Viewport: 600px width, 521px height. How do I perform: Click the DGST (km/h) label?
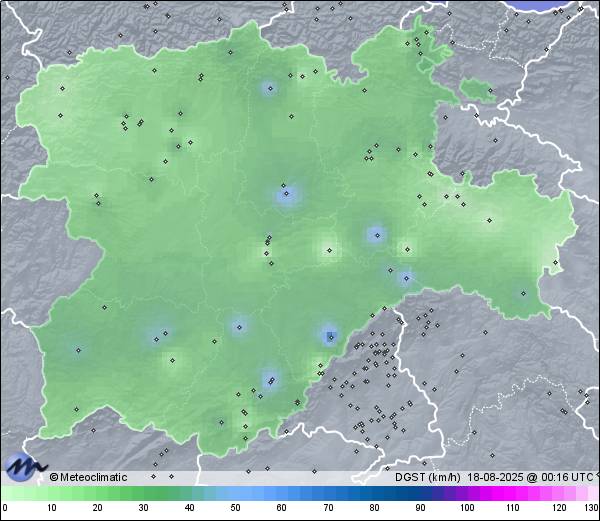(428, 477)
